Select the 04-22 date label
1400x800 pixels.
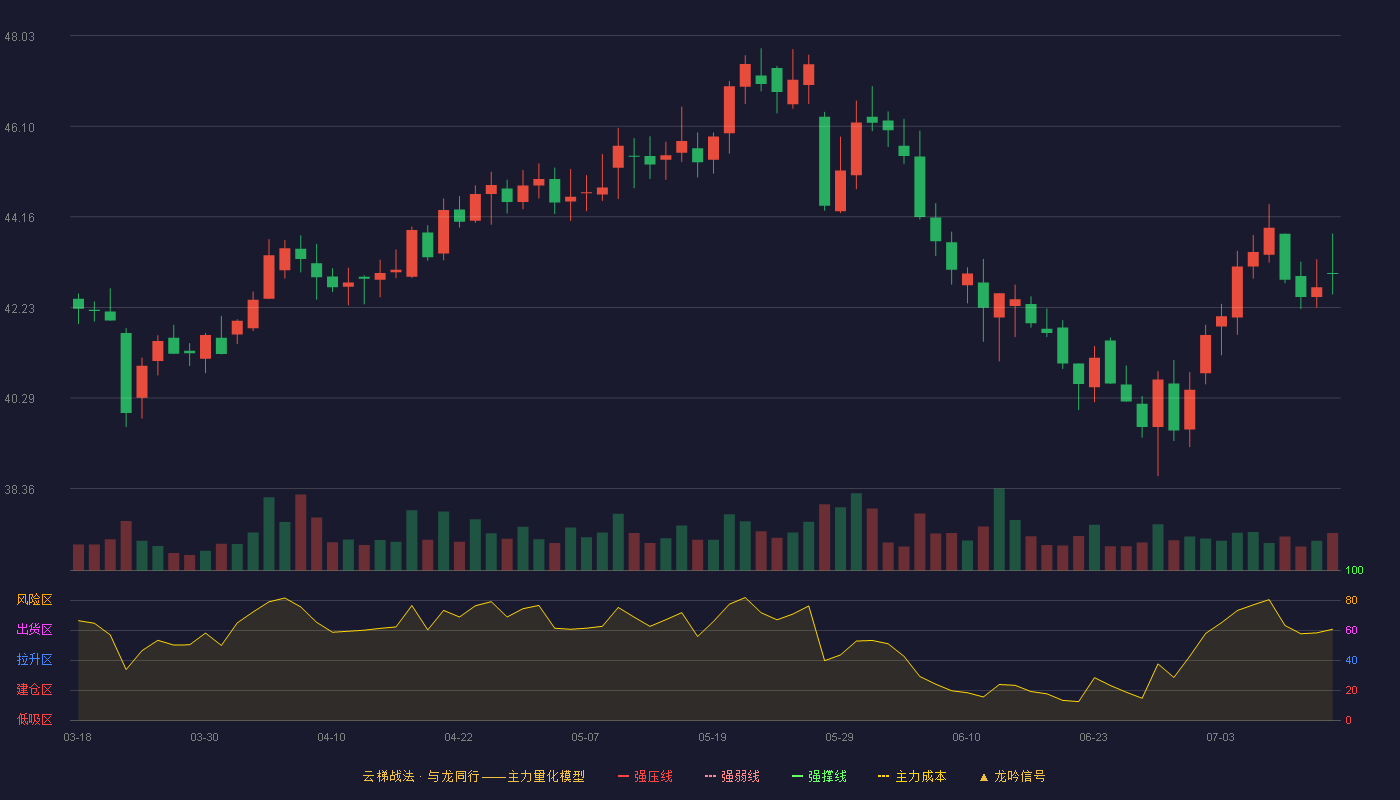click(x=458, y=737)
